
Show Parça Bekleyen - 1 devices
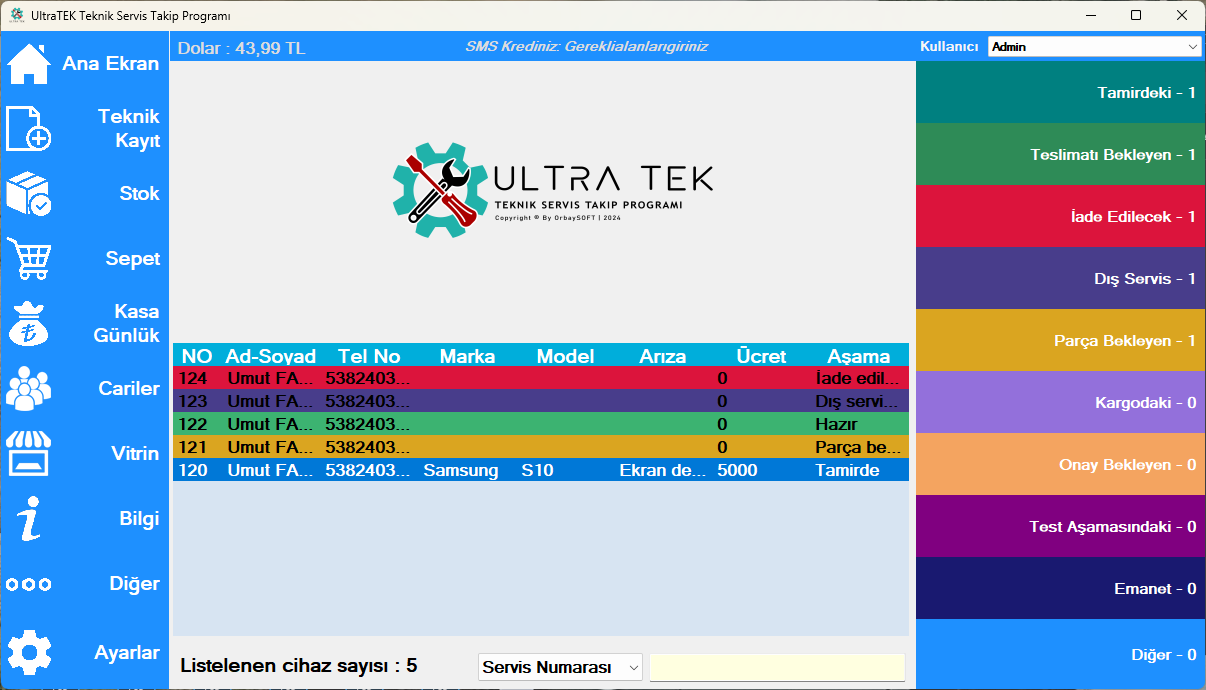click(1060, 341)
